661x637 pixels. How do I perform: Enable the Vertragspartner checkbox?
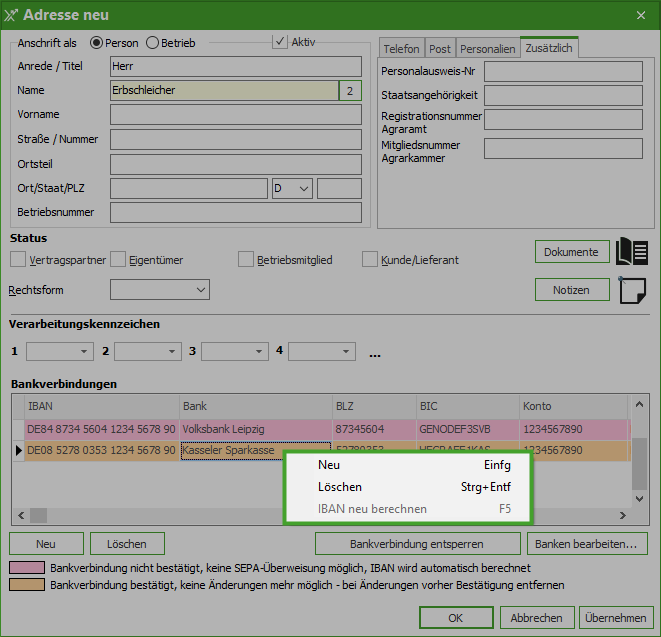click(x=18, y=260)
